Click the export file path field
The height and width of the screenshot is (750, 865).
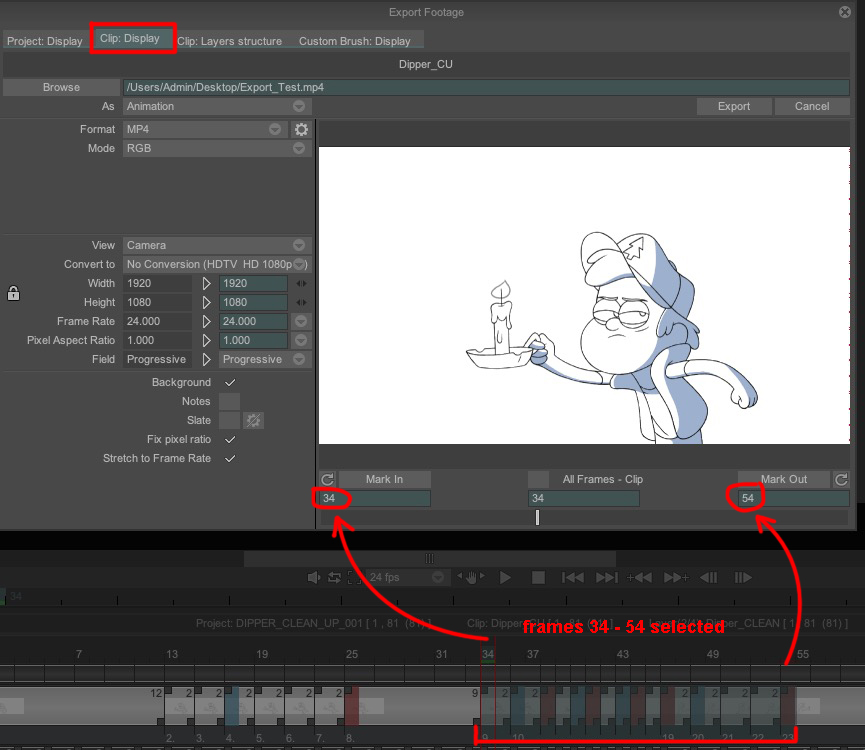485,87
